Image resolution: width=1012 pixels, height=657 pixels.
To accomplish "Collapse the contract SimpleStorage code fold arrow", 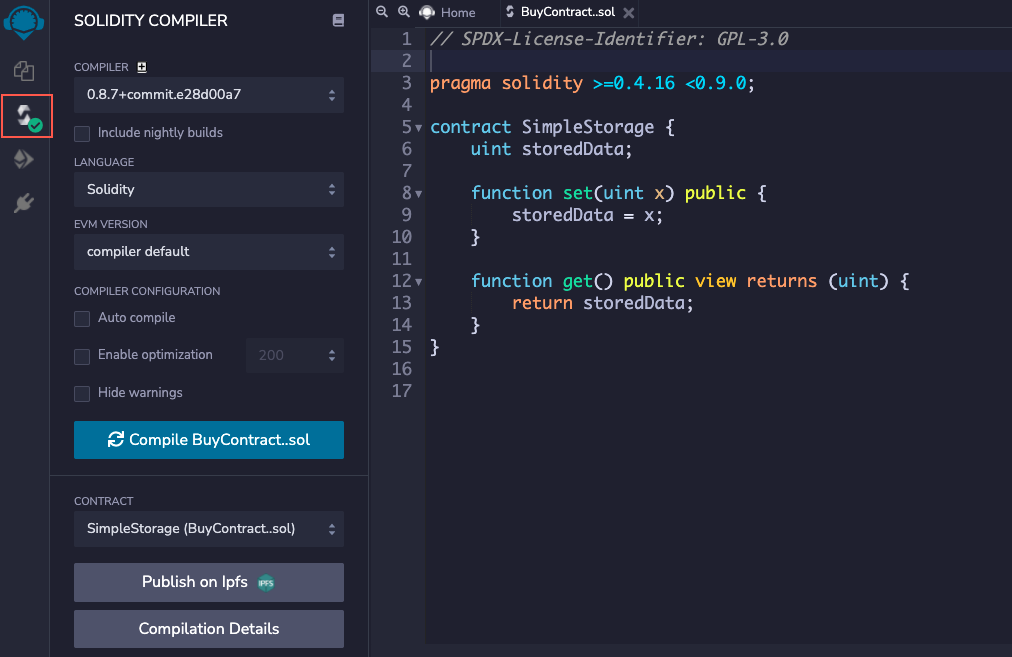I will (x=419, y=128).
